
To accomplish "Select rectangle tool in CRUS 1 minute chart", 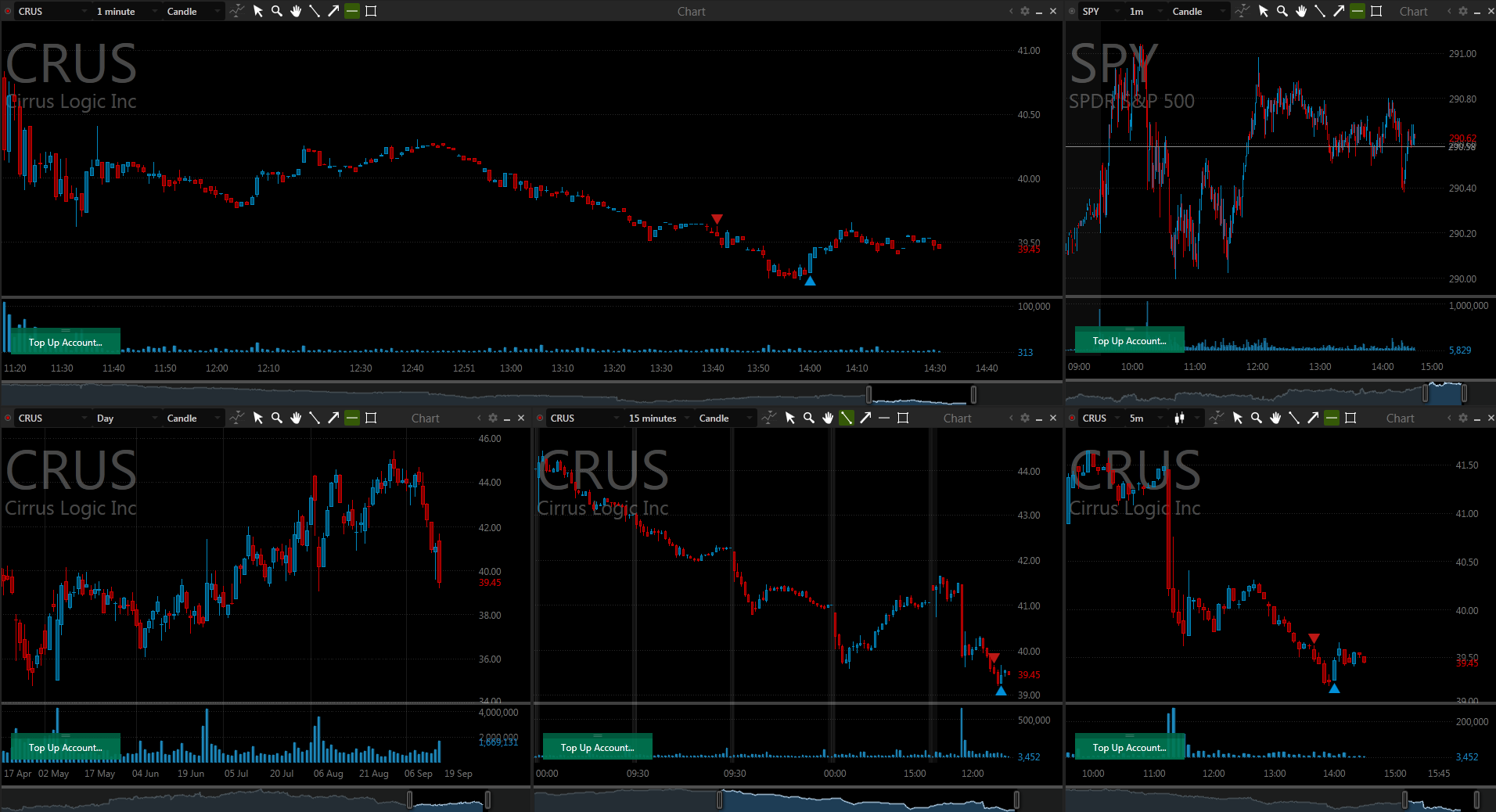I will point(371,11).
